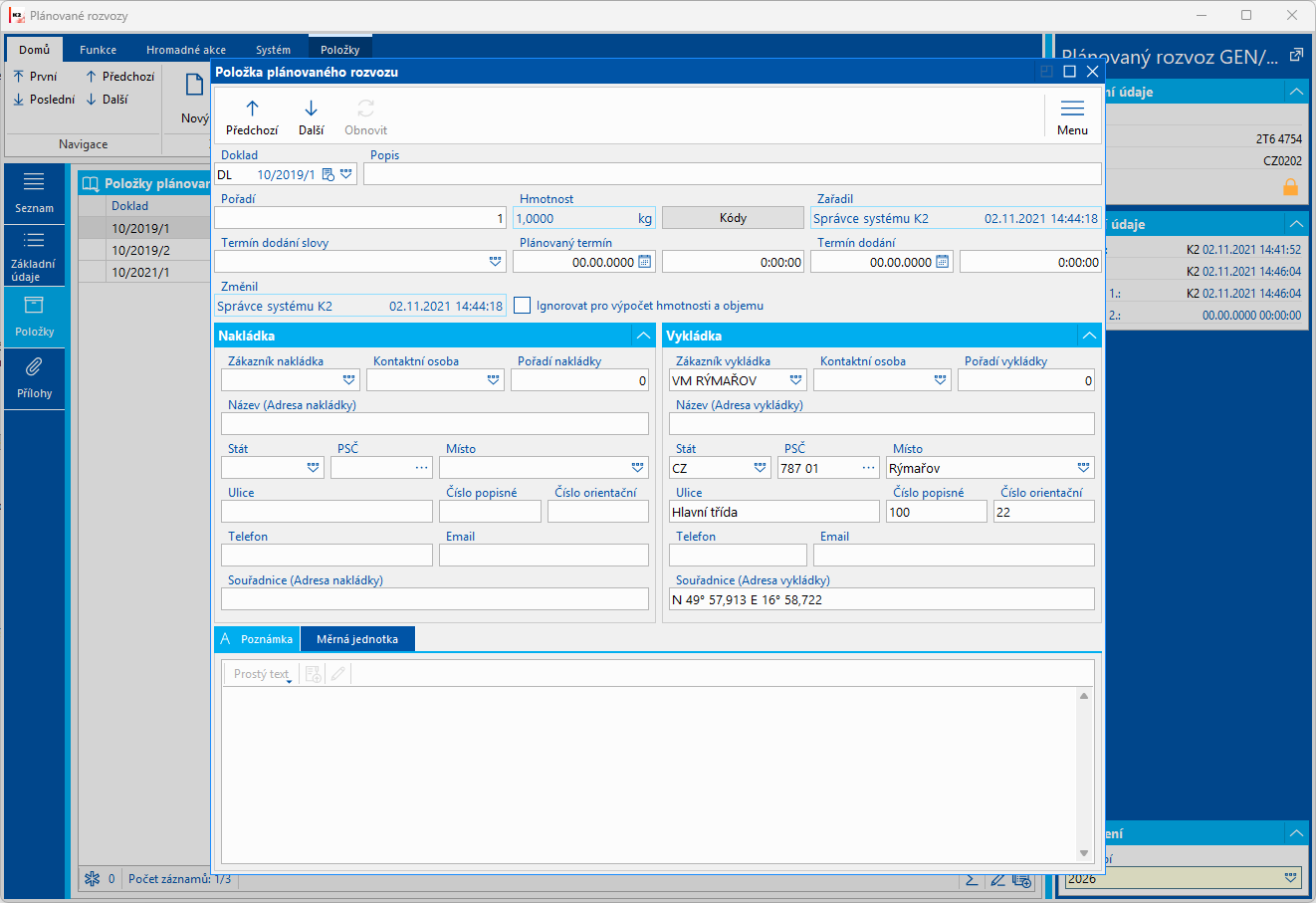Click the Nový document icon in the ribbon

coord(195,86)
